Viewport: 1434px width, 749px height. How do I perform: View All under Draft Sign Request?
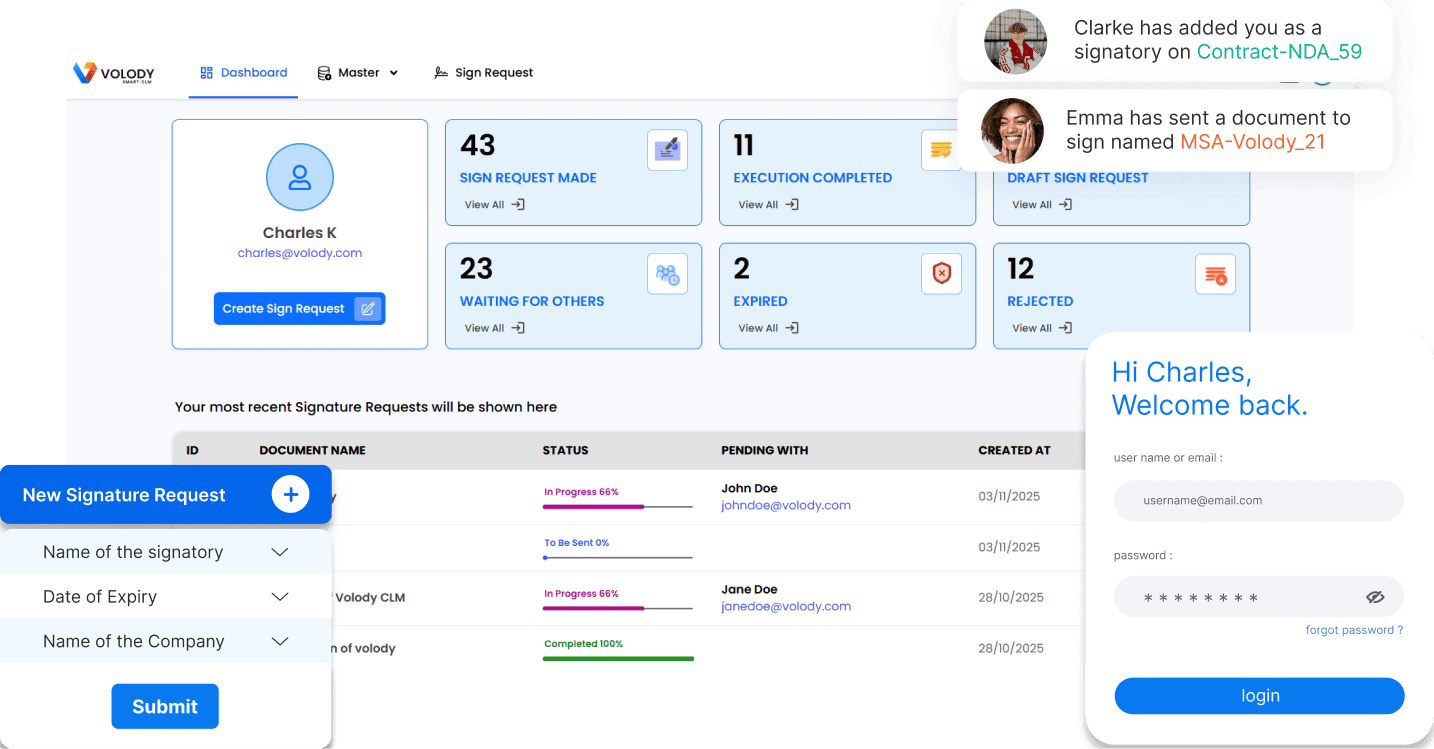(x=1042, y=205)
